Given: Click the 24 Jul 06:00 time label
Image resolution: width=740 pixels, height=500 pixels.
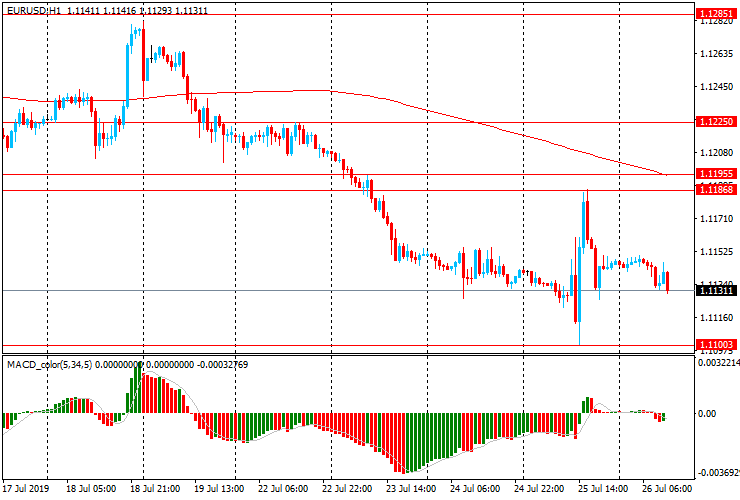Looking at the screenshot, I should coord(475,488).
